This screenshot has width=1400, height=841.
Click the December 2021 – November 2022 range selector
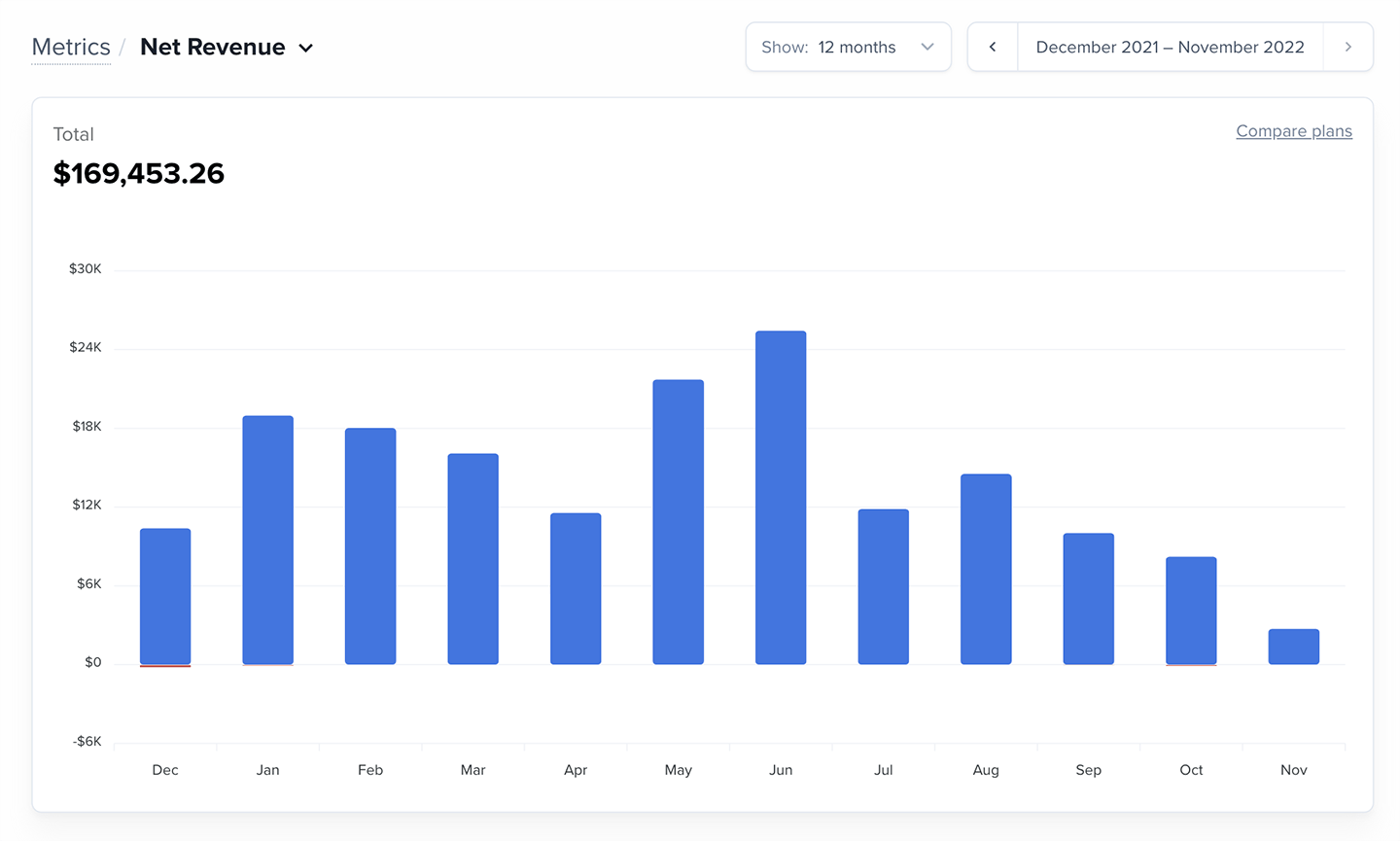point(1170,46)
